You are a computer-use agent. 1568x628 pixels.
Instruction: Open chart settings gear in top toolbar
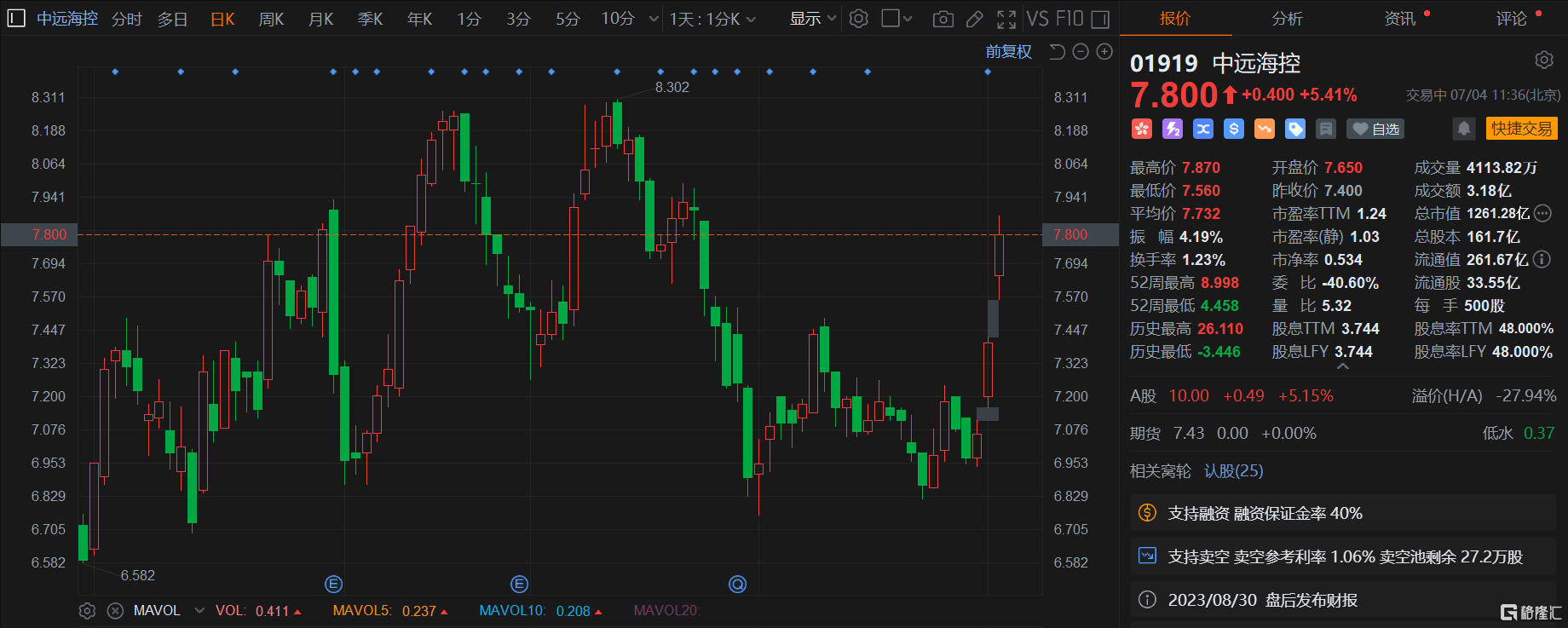[859, 19]
